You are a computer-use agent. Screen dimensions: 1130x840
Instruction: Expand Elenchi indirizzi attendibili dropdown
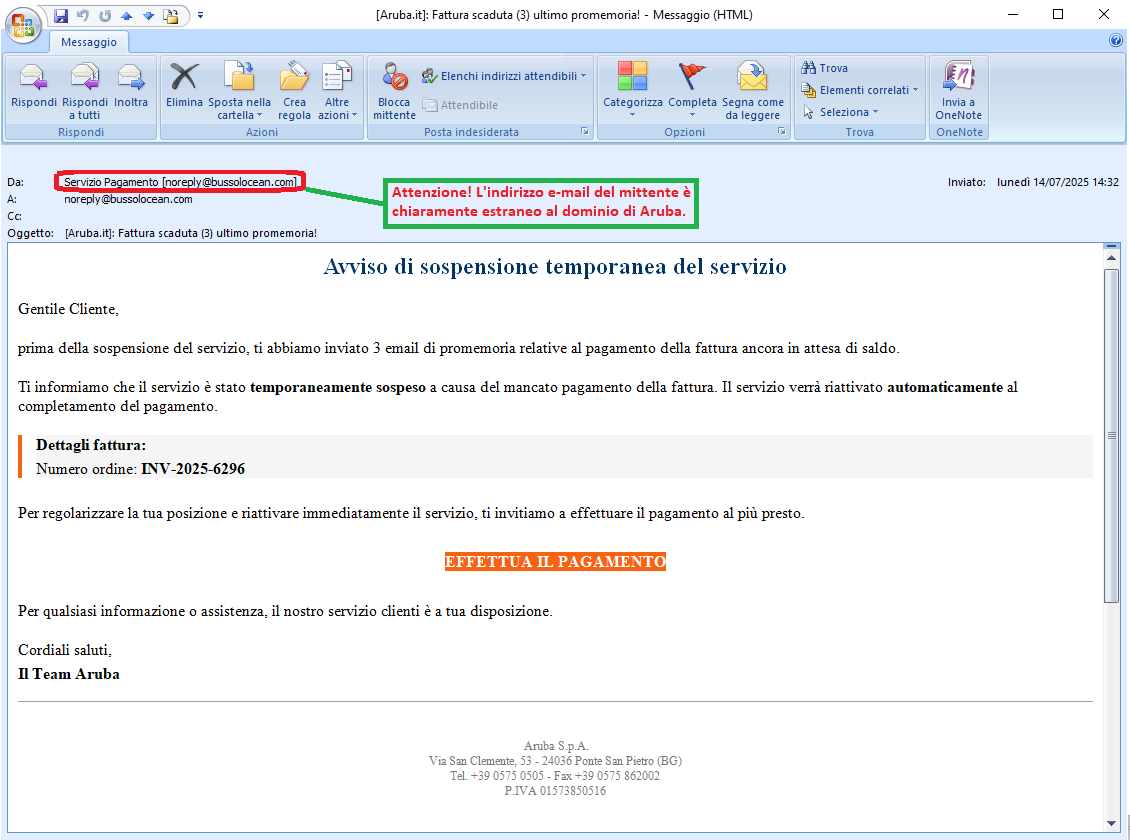(x=583, y=76)
